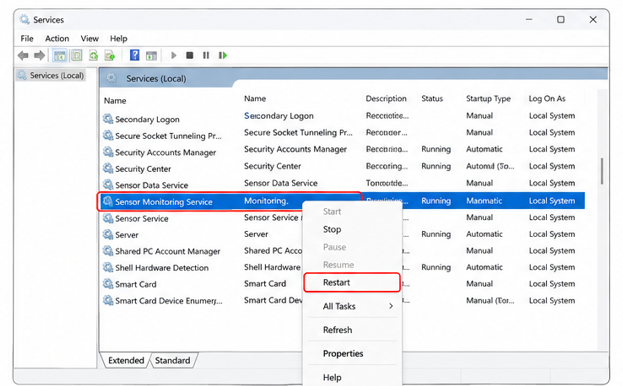623x386 pixels.
Task: Choose Restart from the context menu
Action: (352, 282)
